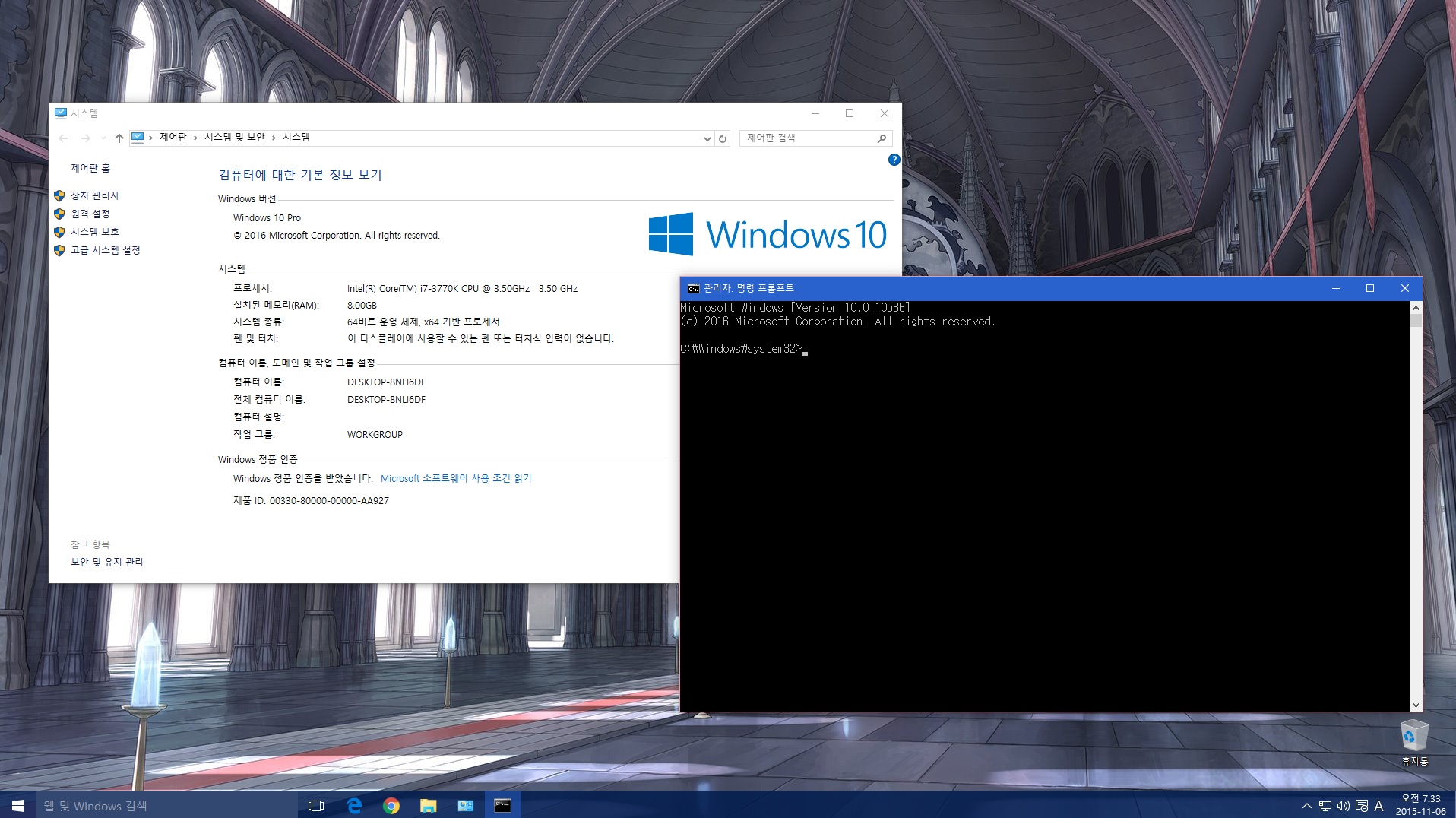Open the network status tray icon
Screen dimensions: 1456x818
1325,806
